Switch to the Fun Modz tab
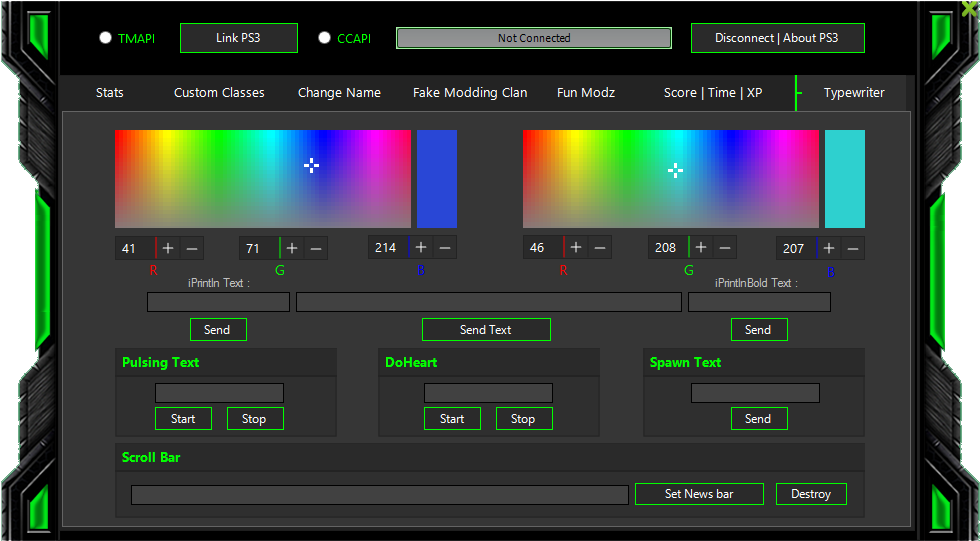Image resolution: width=980 pixels, height=541 pixels. point(586,93)
